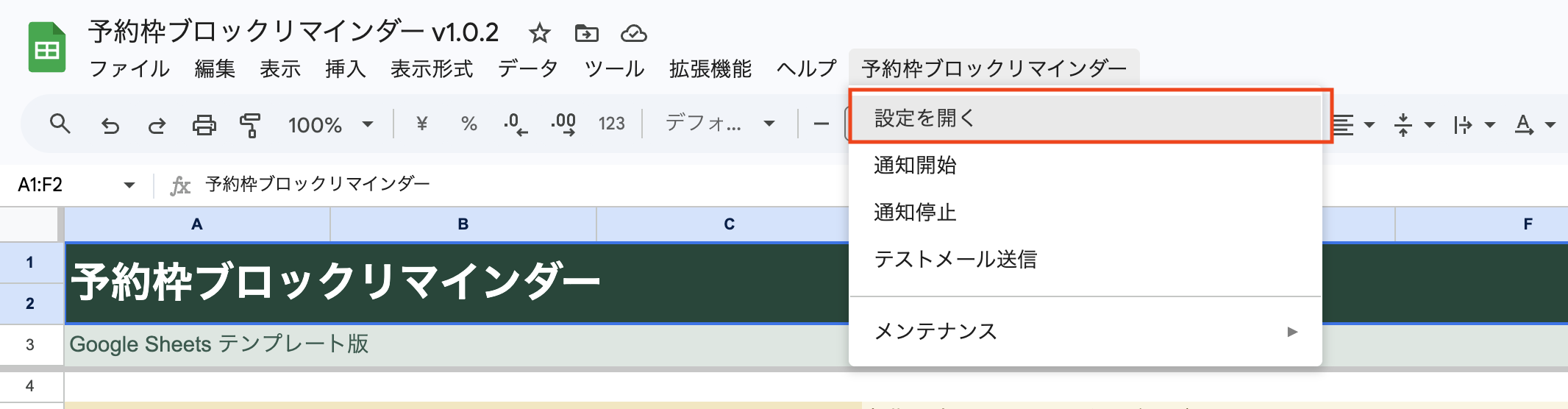
Task: Select column A header
Action: click(x=197, y=224)
